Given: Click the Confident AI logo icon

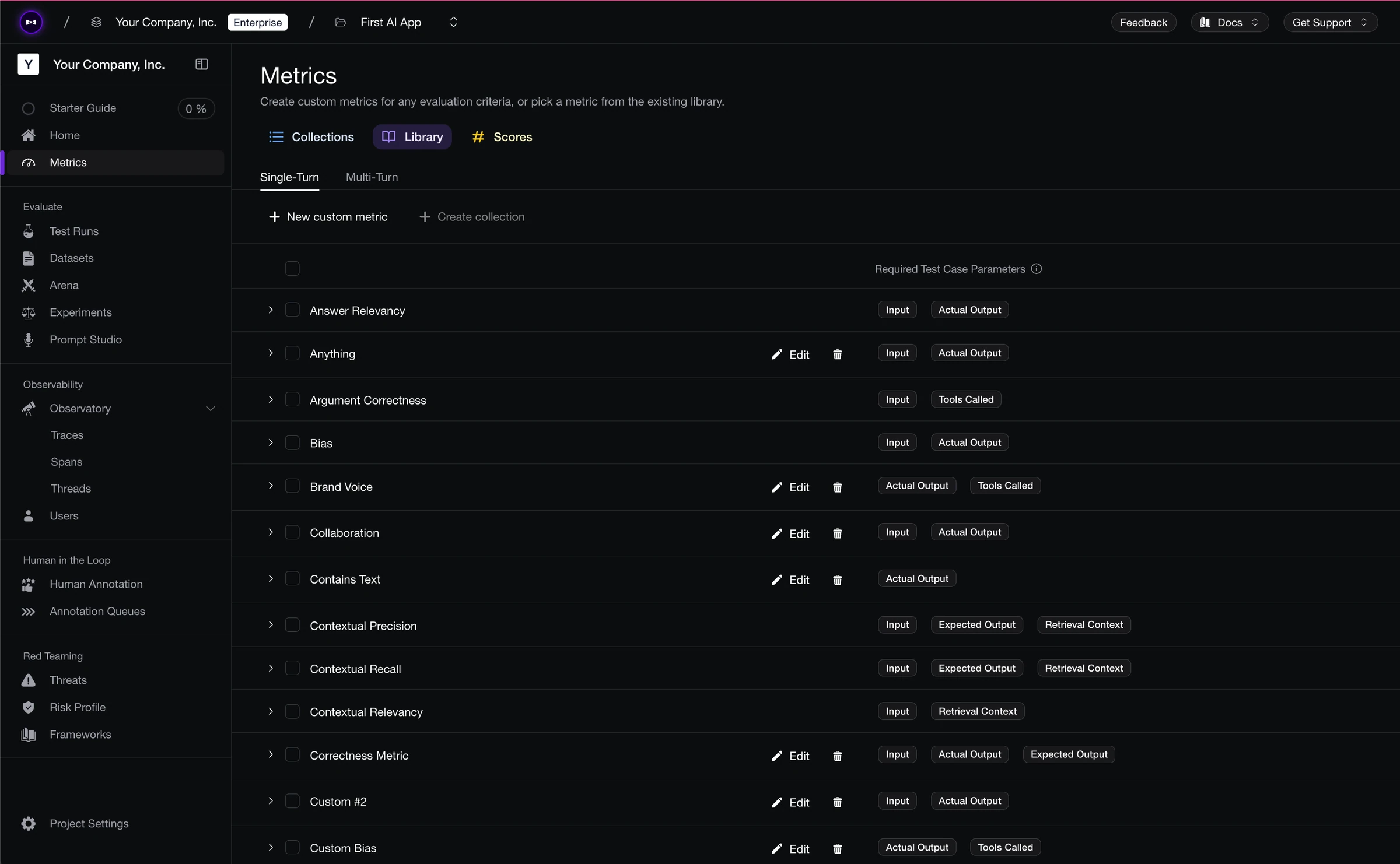Looking at the screenshot, I should 31,22.
